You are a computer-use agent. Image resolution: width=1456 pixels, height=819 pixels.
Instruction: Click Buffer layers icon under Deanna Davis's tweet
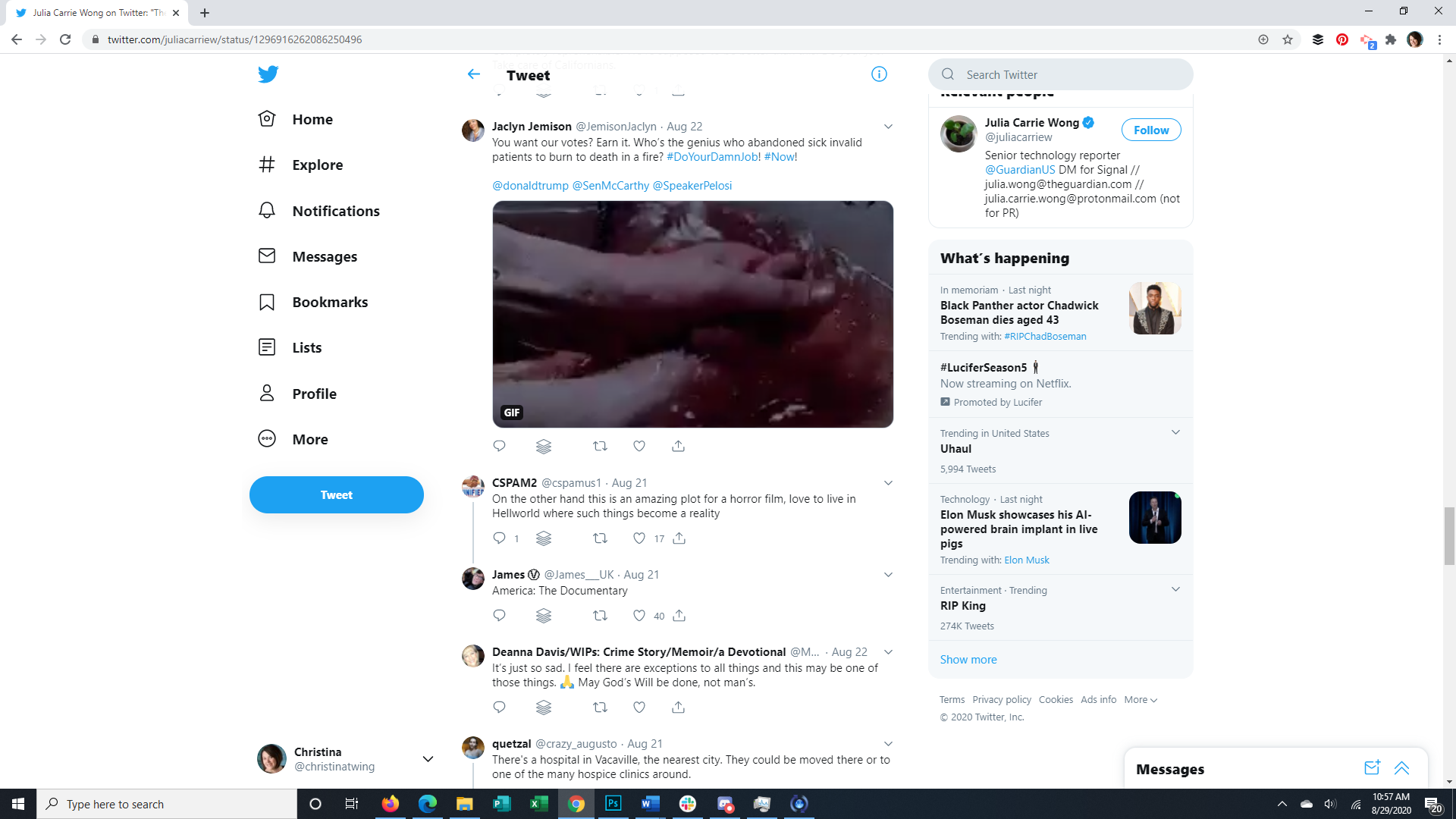544,708
